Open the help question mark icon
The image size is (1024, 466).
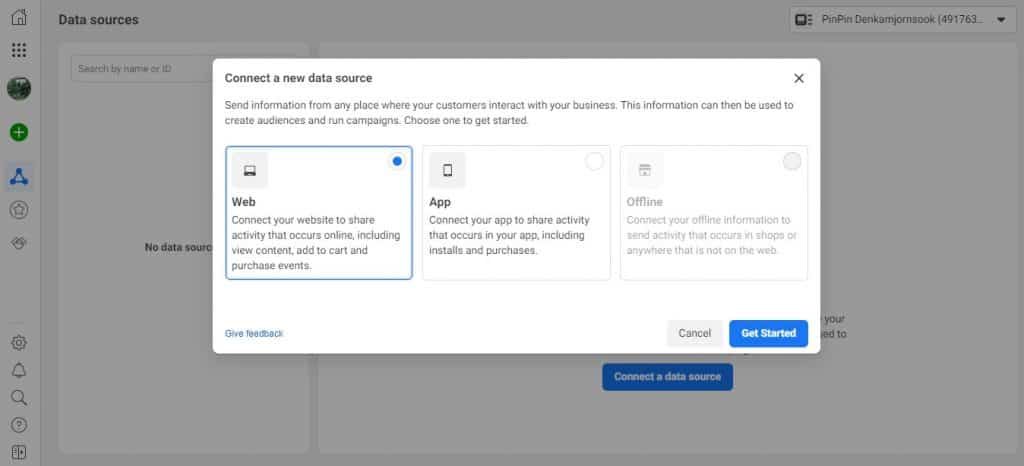pos(19,424)
